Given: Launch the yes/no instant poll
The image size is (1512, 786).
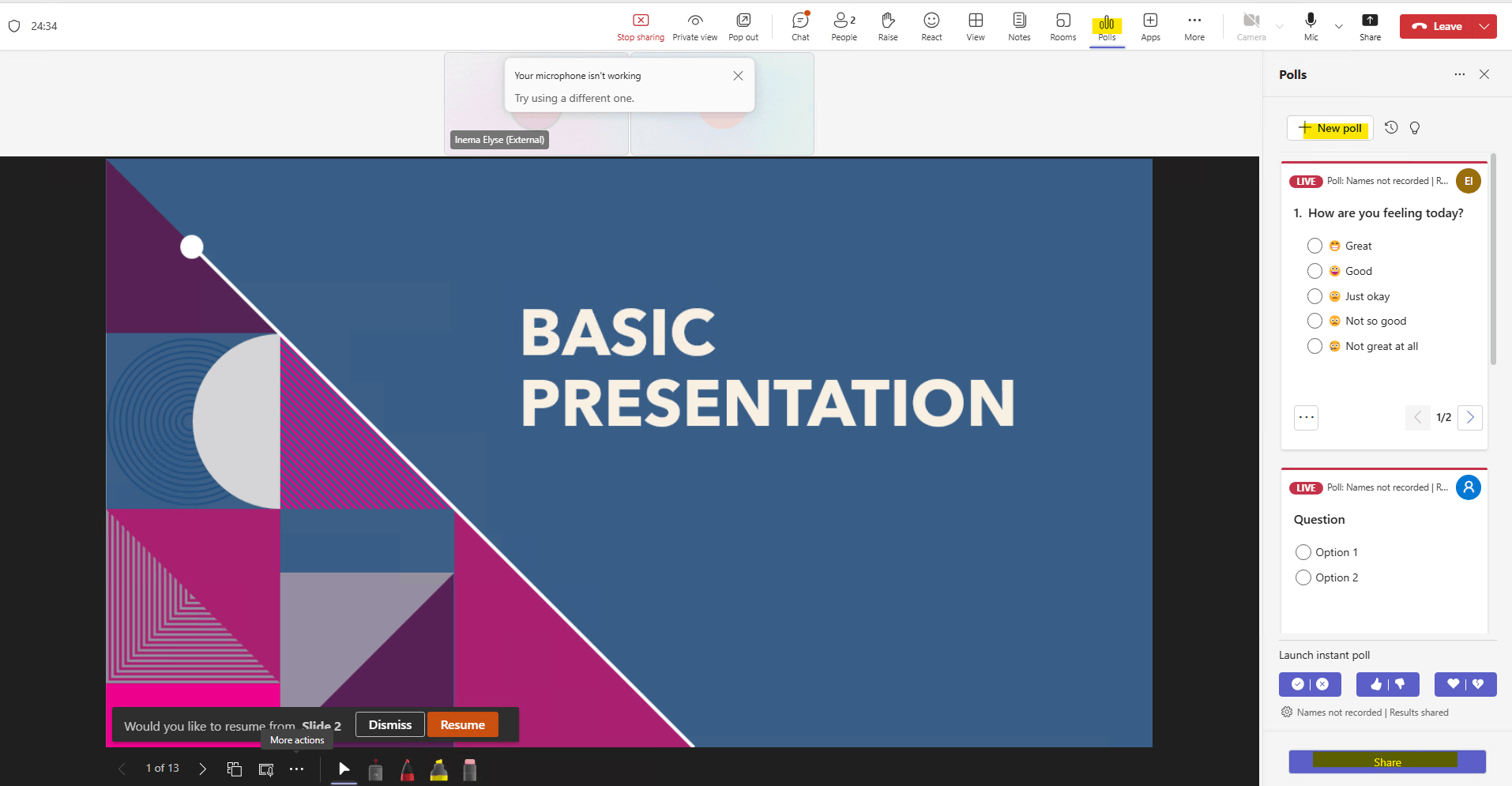Looking at the screenshot, I should 1310,684.
